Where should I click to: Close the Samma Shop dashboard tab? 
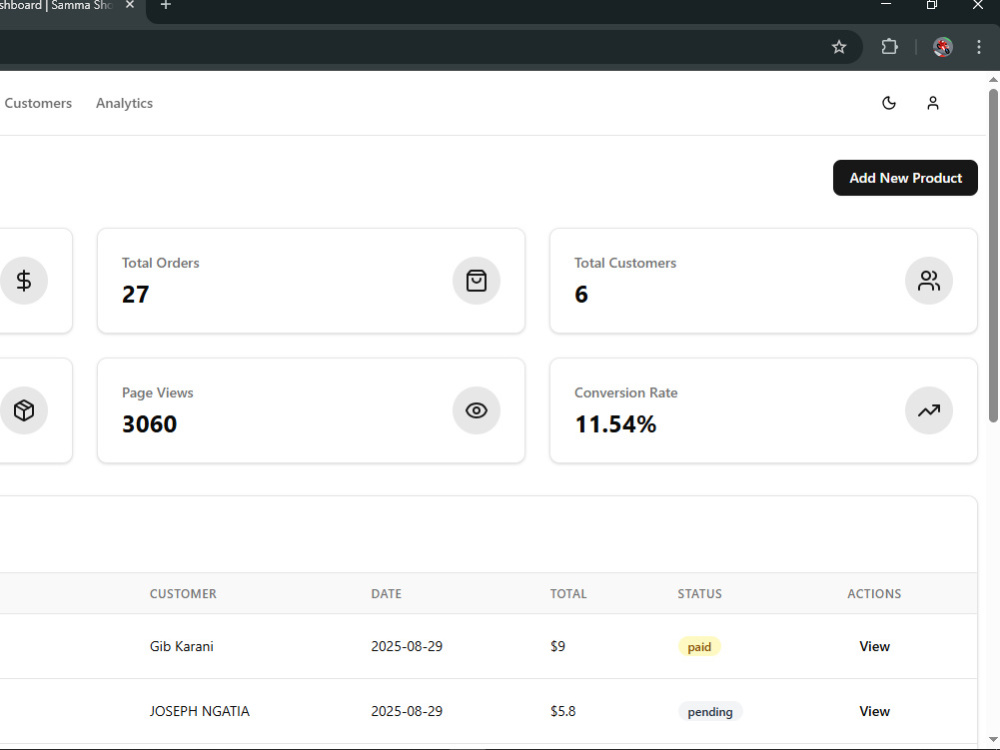pyautogui.click(x=130, y=5)
